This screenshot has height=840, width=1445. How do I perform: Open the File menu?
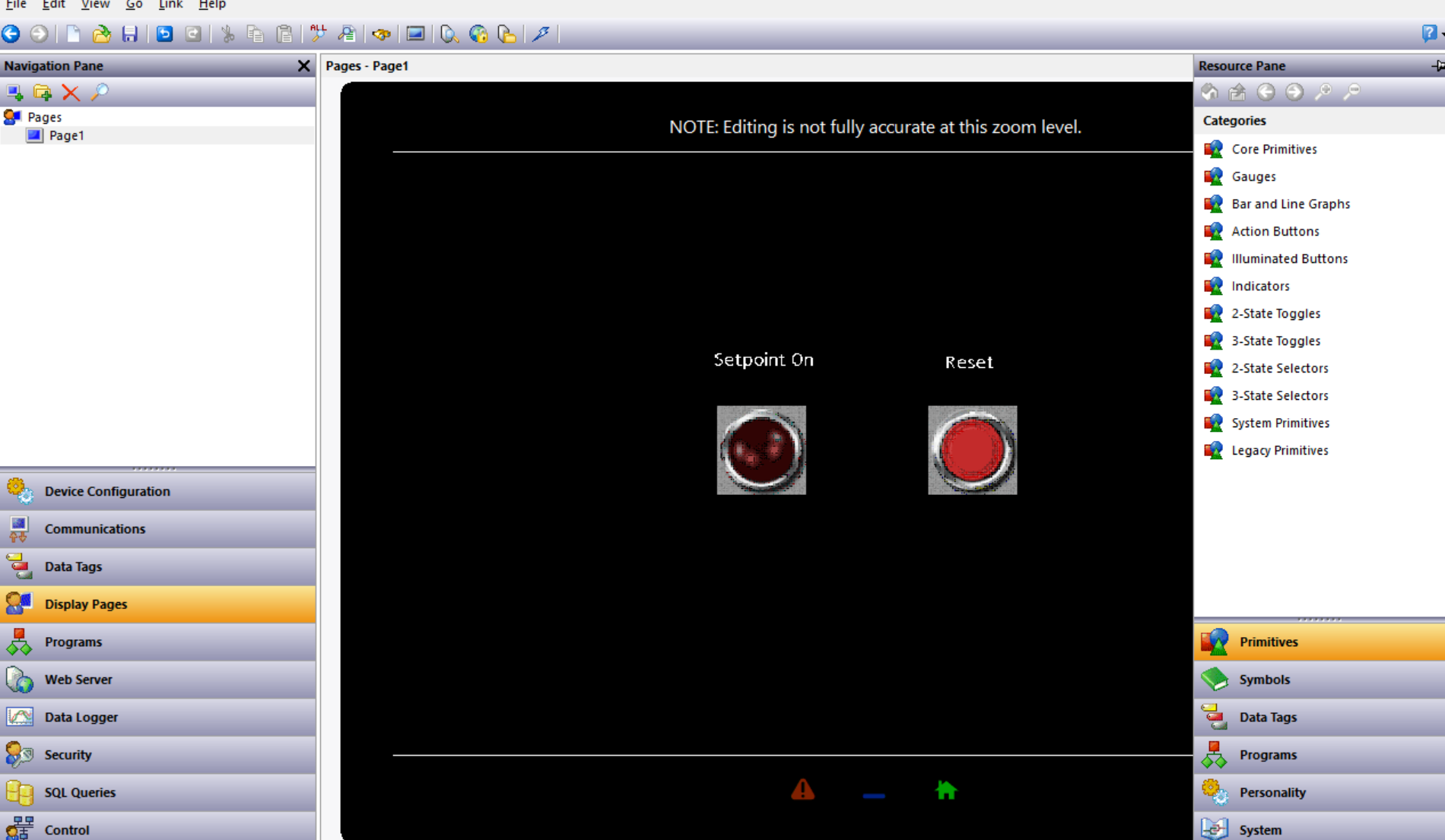(16, 5)
